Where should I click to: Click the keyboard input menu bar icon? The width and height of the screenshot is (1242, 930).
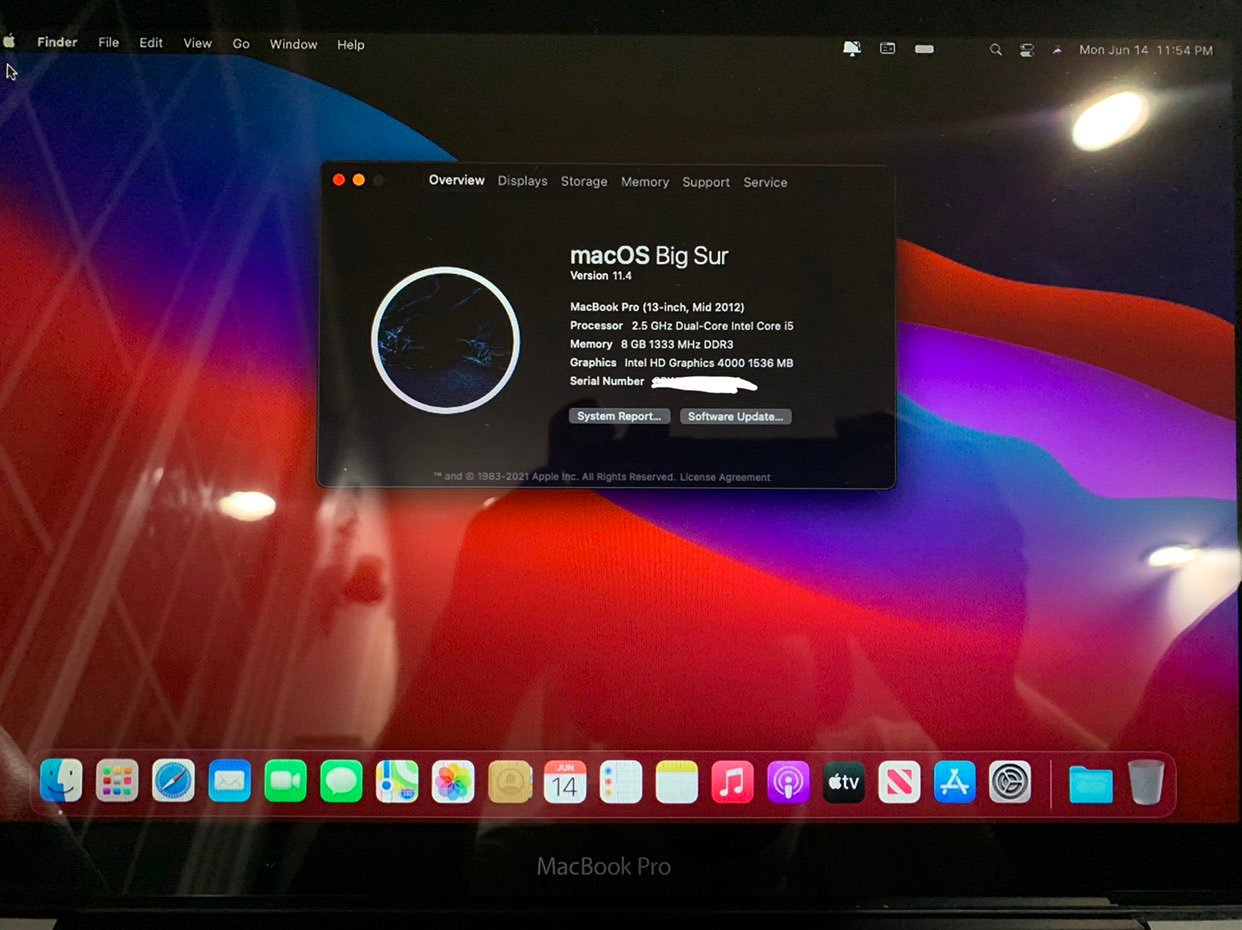pyautogui.click(x=887, y=48)
